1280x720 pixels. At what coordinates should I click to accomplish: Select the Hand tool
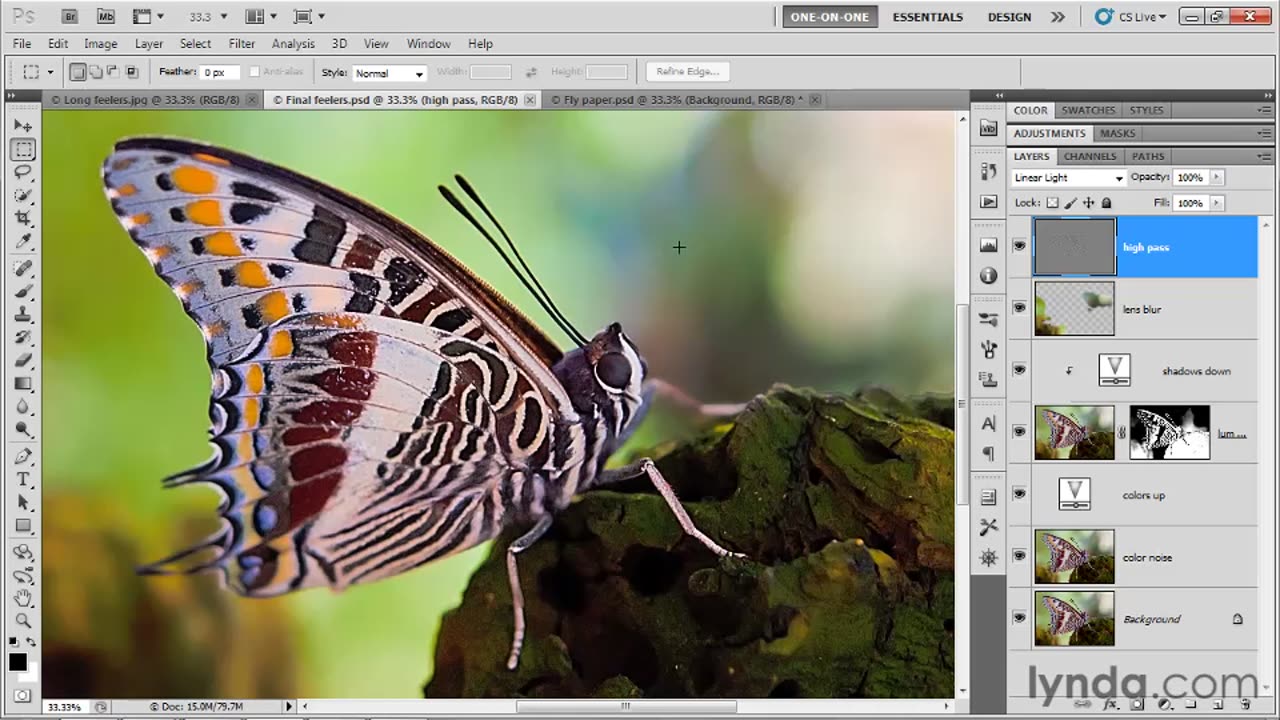click(23, 597)
